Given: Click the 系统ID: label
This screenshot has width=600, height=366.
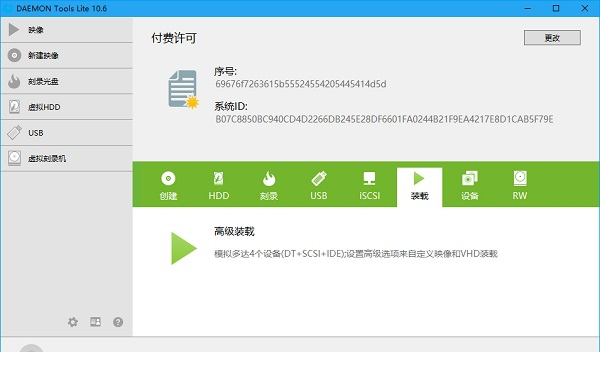Looking at the screenshot, I should click(x=231, y=106).
